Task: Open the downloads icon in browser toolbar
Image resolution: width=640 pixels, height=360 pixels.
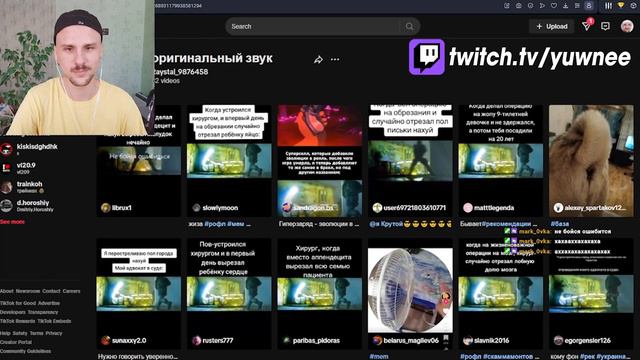Action: click(565, 5)
